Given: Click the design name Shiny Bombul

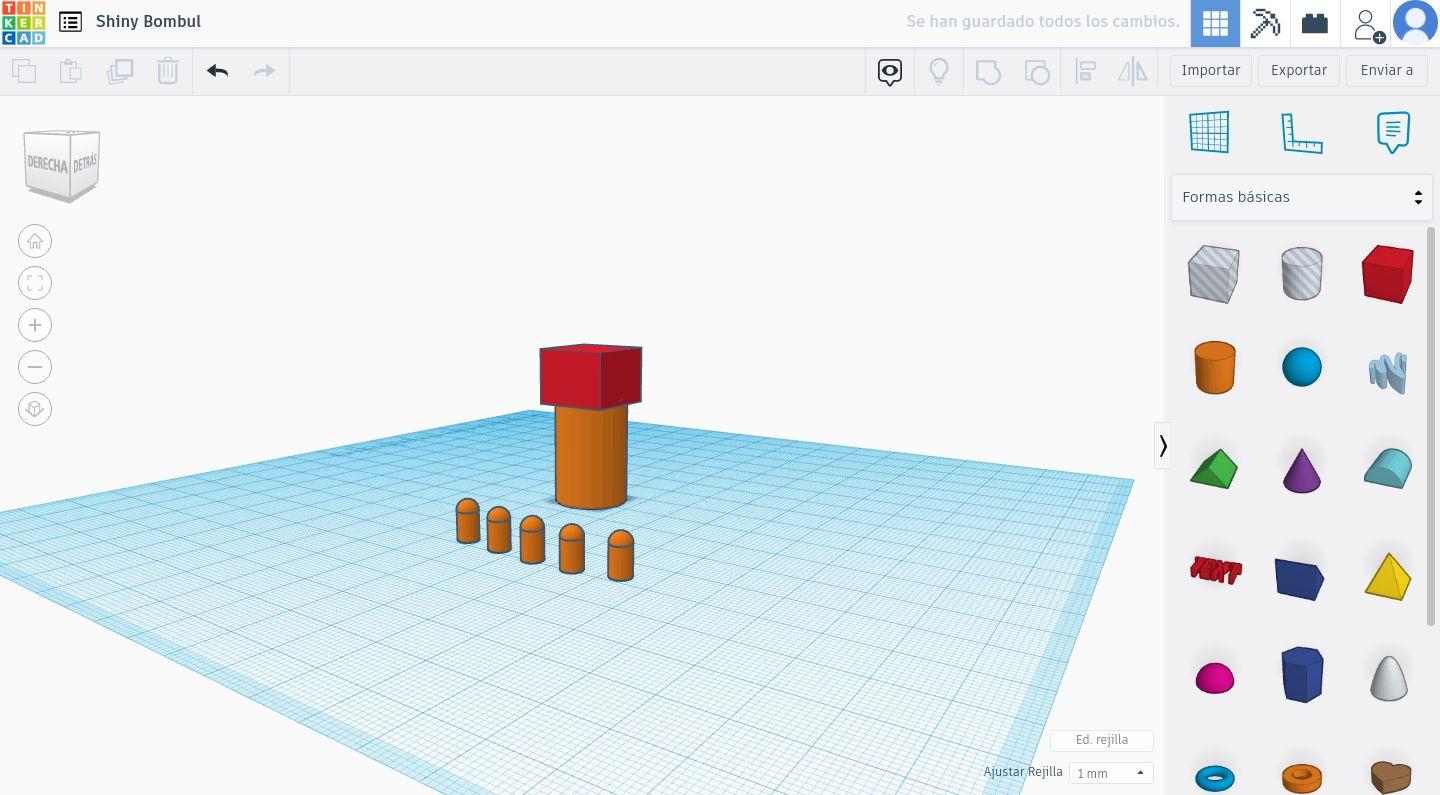Looking at the screenshot, I should coord(148,21).
